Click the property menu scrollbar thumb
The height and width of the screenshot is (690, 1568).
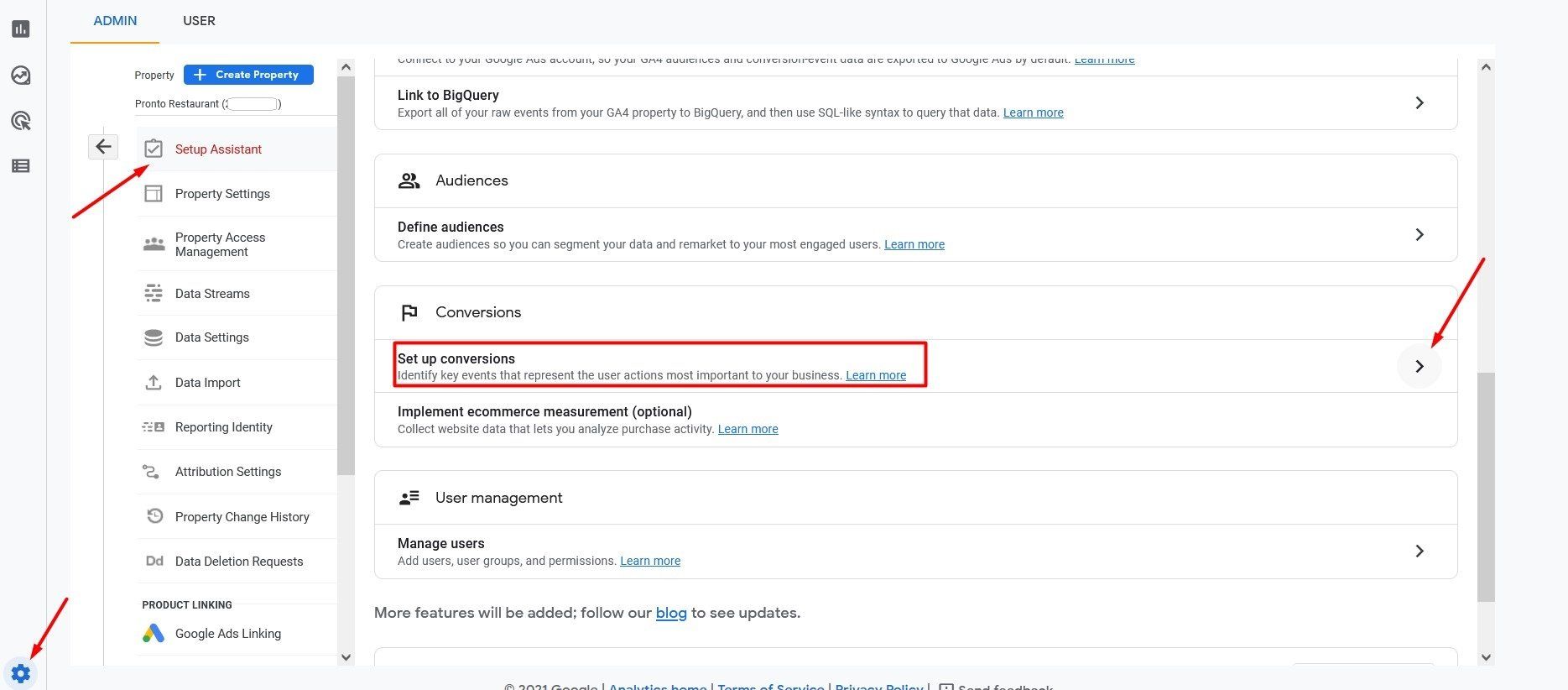(346, 276)
